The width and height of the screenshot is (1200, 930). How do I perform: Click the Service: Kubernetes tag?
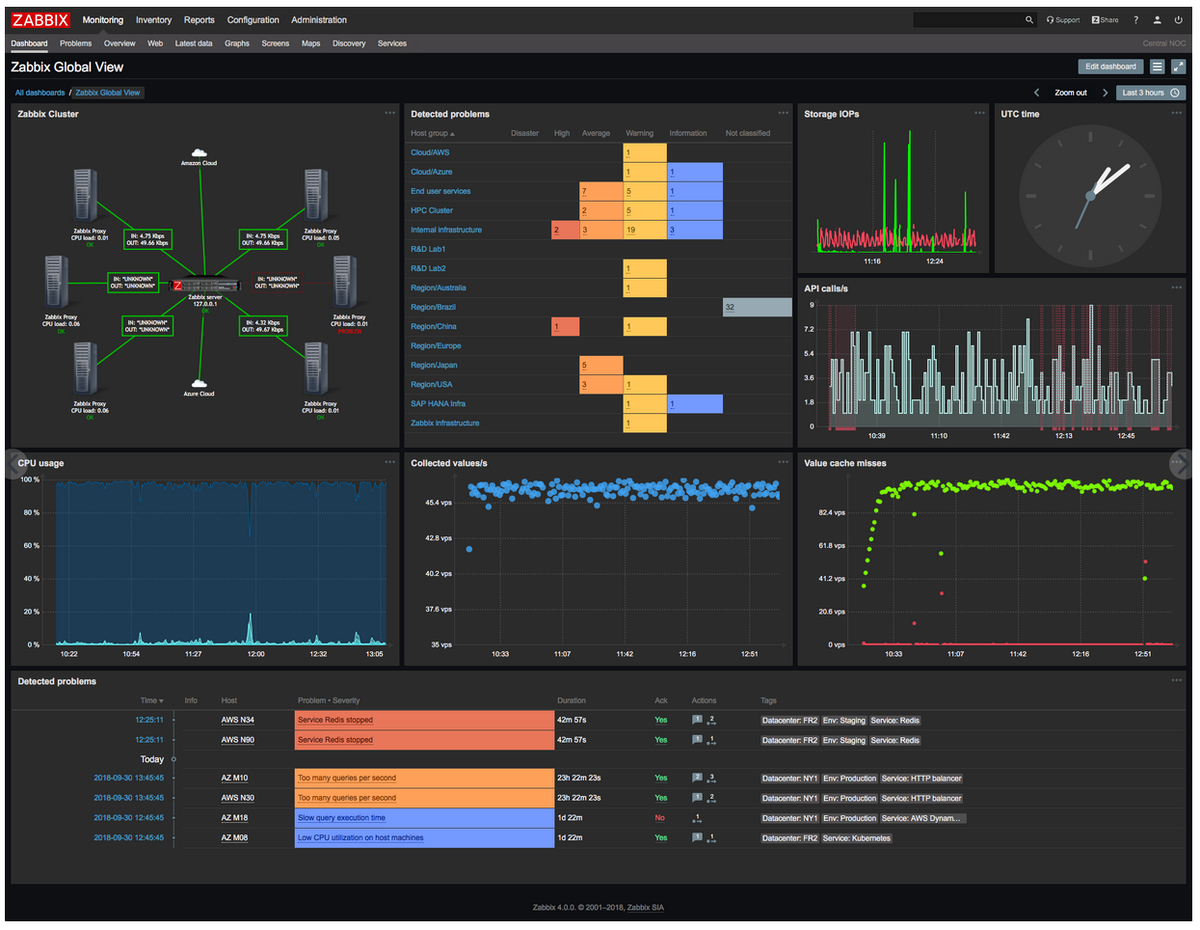[857, 838]
